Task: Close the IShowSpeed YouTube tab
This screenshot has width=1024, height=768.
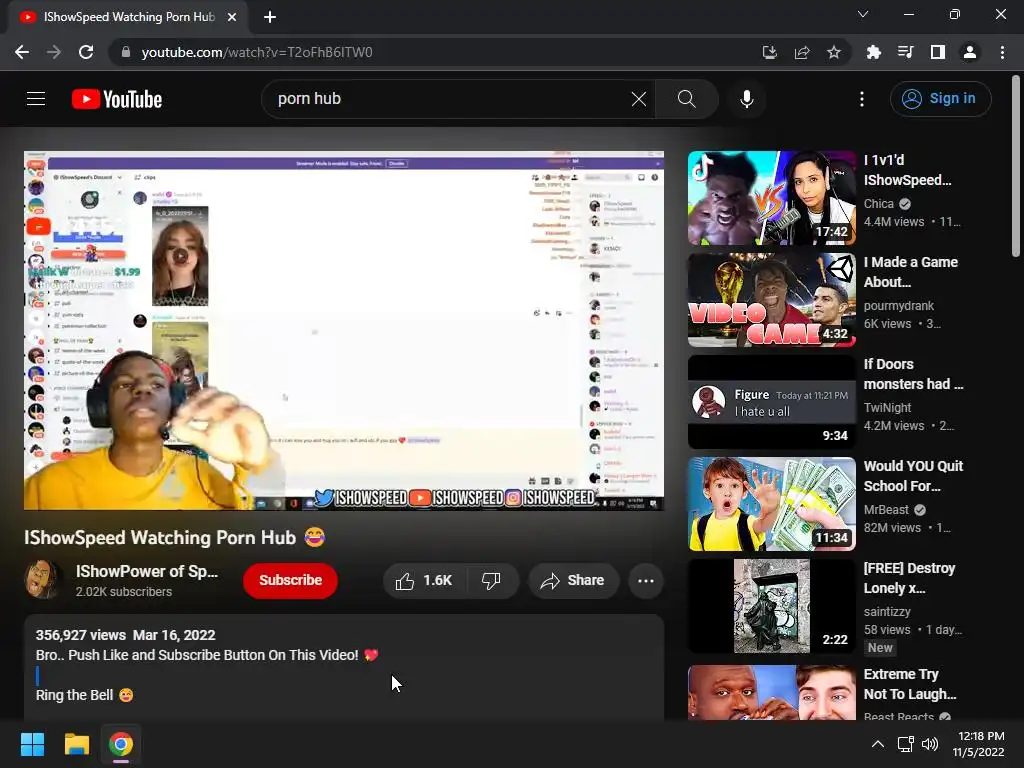Action: coord(232,17)
